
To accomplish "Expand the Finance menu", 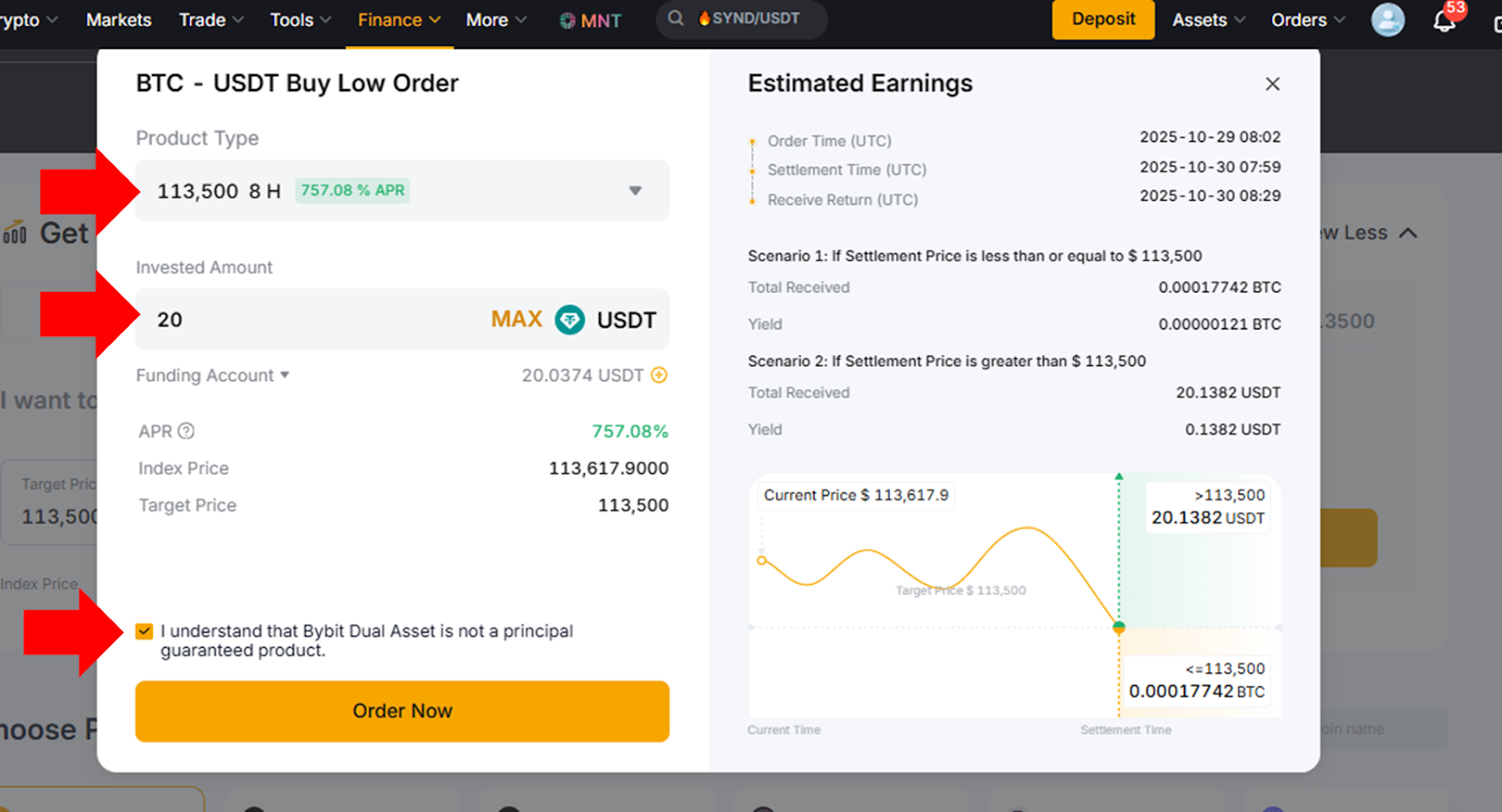I will [x=399, y=20].
